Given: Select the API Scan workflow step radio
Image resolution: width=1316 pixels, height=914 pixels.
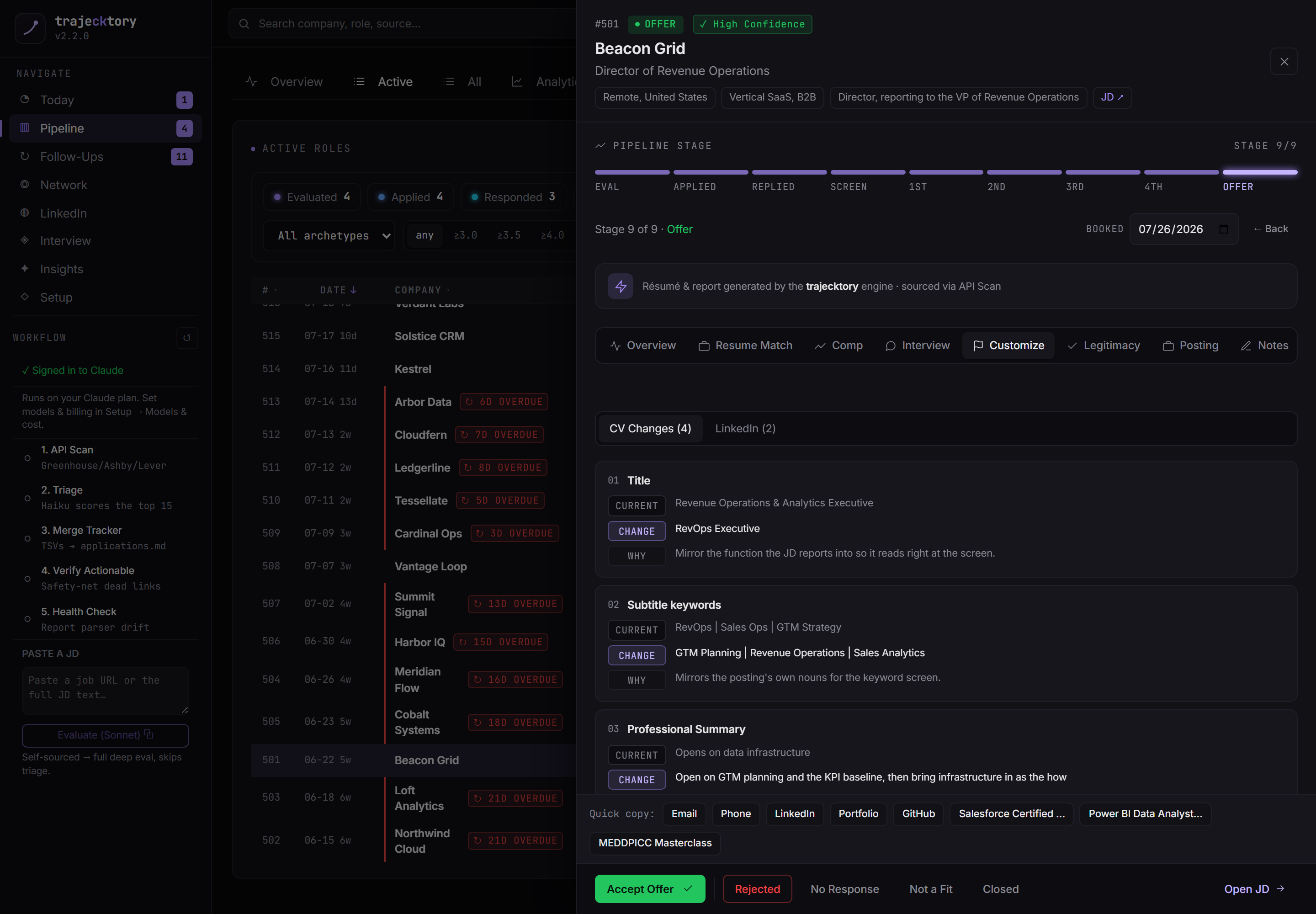Looking at the screenshot, I should 27,458.
